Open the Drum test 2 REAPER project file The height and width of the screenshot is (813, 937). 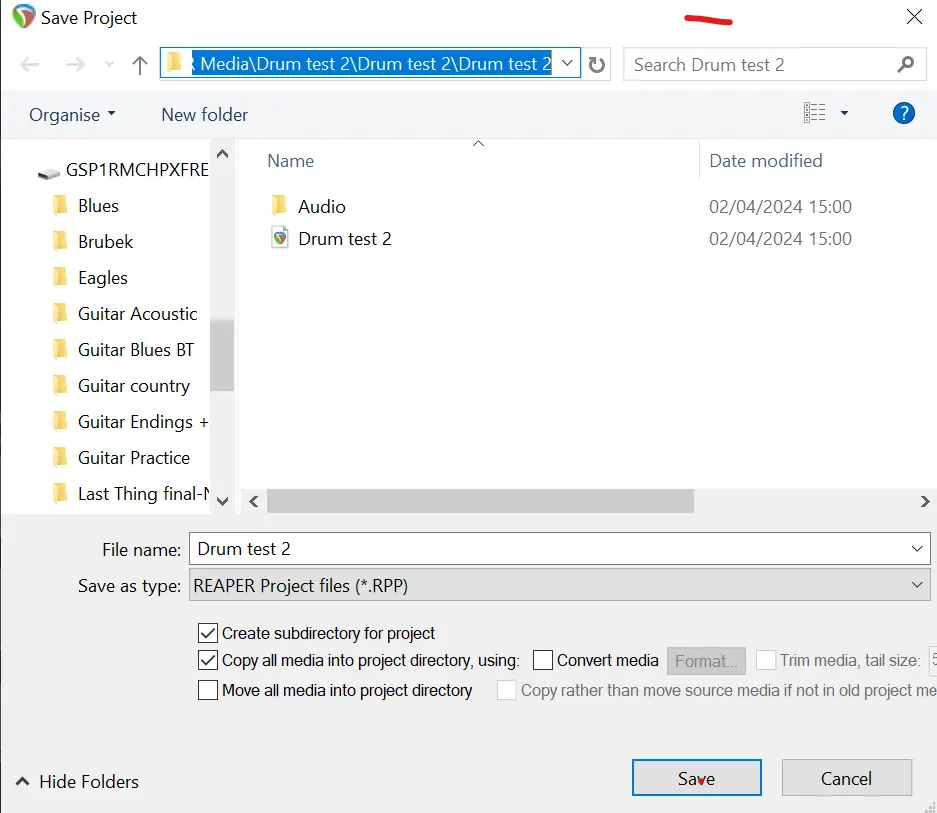pyautogui.click(x=344, y=239)
